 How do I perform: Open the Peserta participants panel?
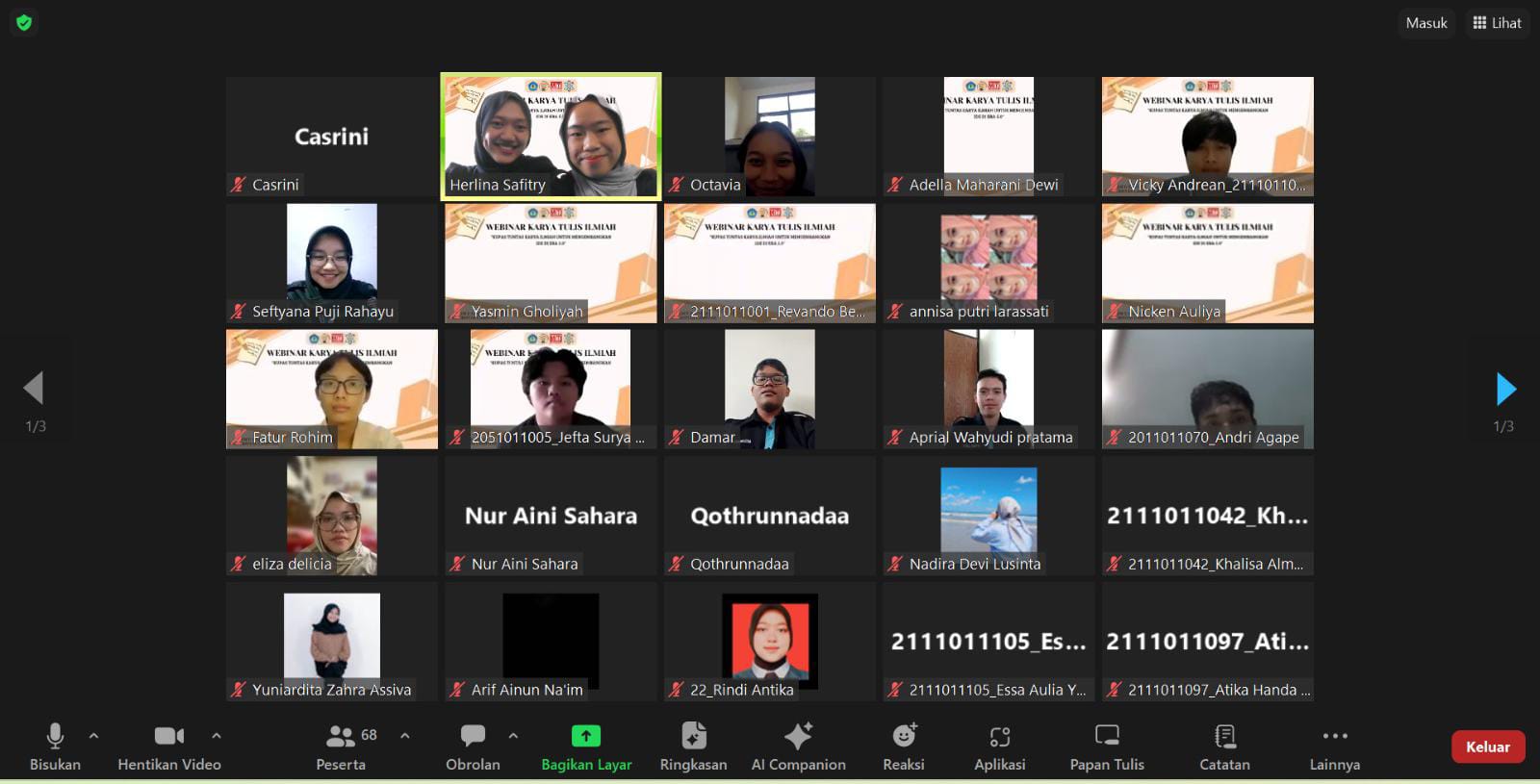click(x=341, y=737)
